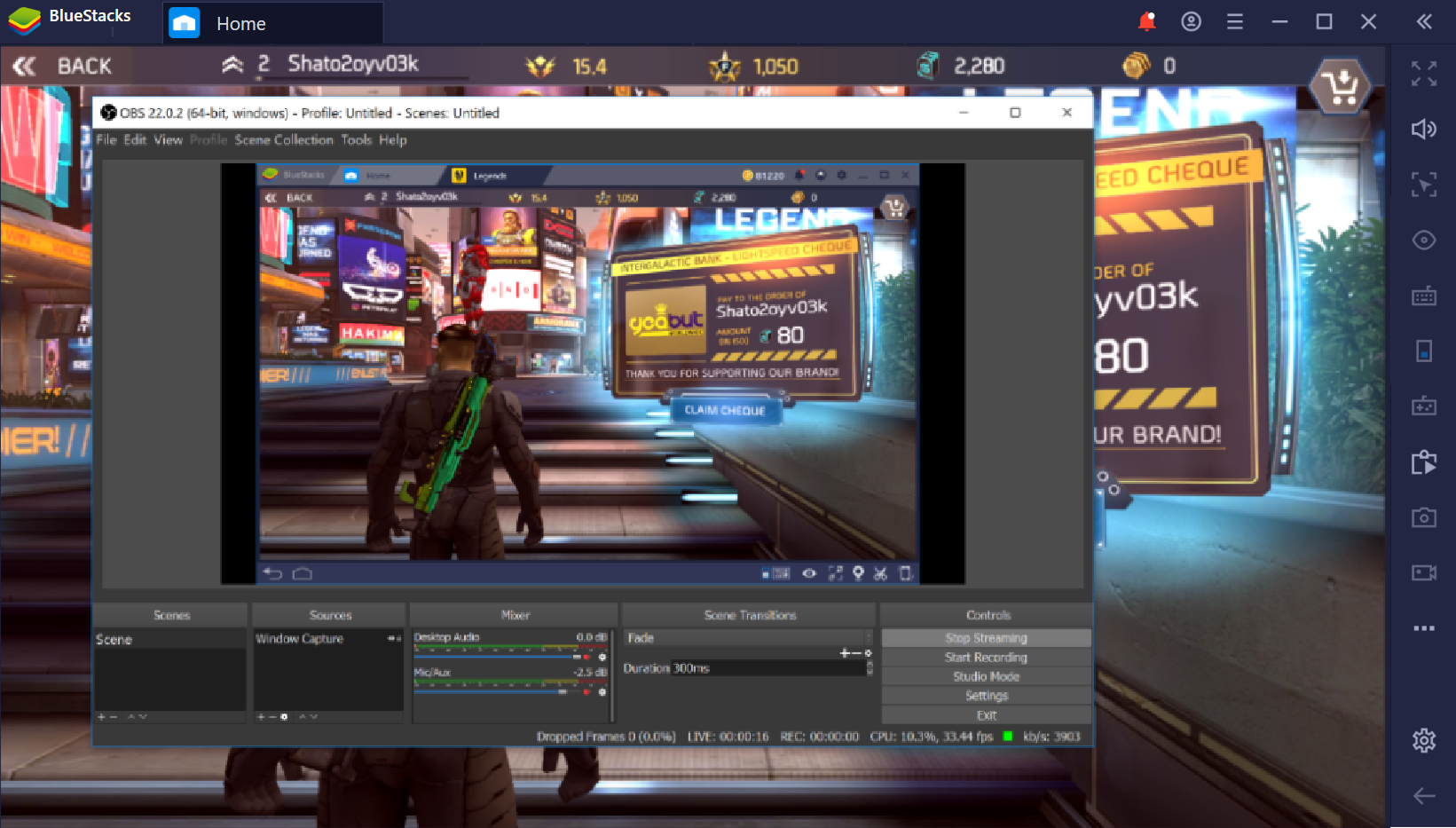Viewport: 1456px width, 828px height.
Task: Mute Mic/Aux in the Mixer
Action: [587, 692]
